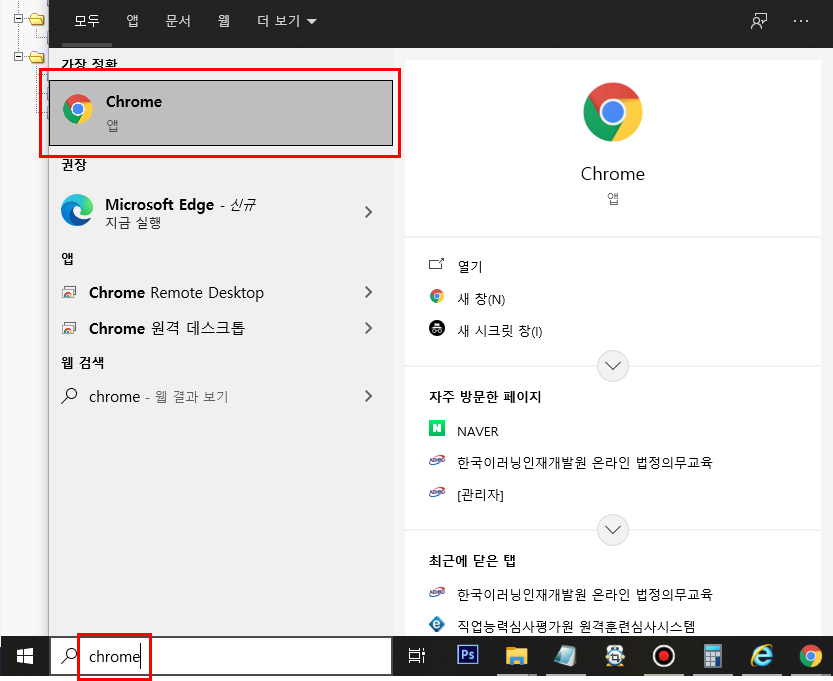Viewport: 833px width, 681px height.
Task: Click the Chrome 원격 데스크톱 result text
Action: [x=167, y=328]
